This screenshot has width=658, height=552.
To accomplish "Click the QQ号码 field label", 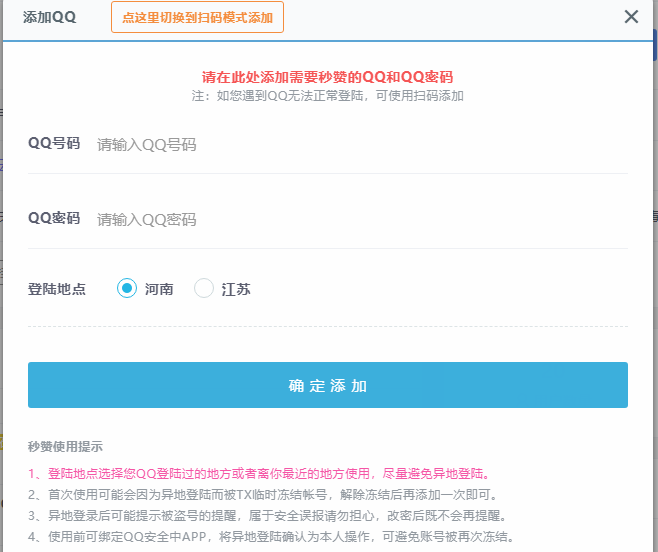I will tap(54, 143).
